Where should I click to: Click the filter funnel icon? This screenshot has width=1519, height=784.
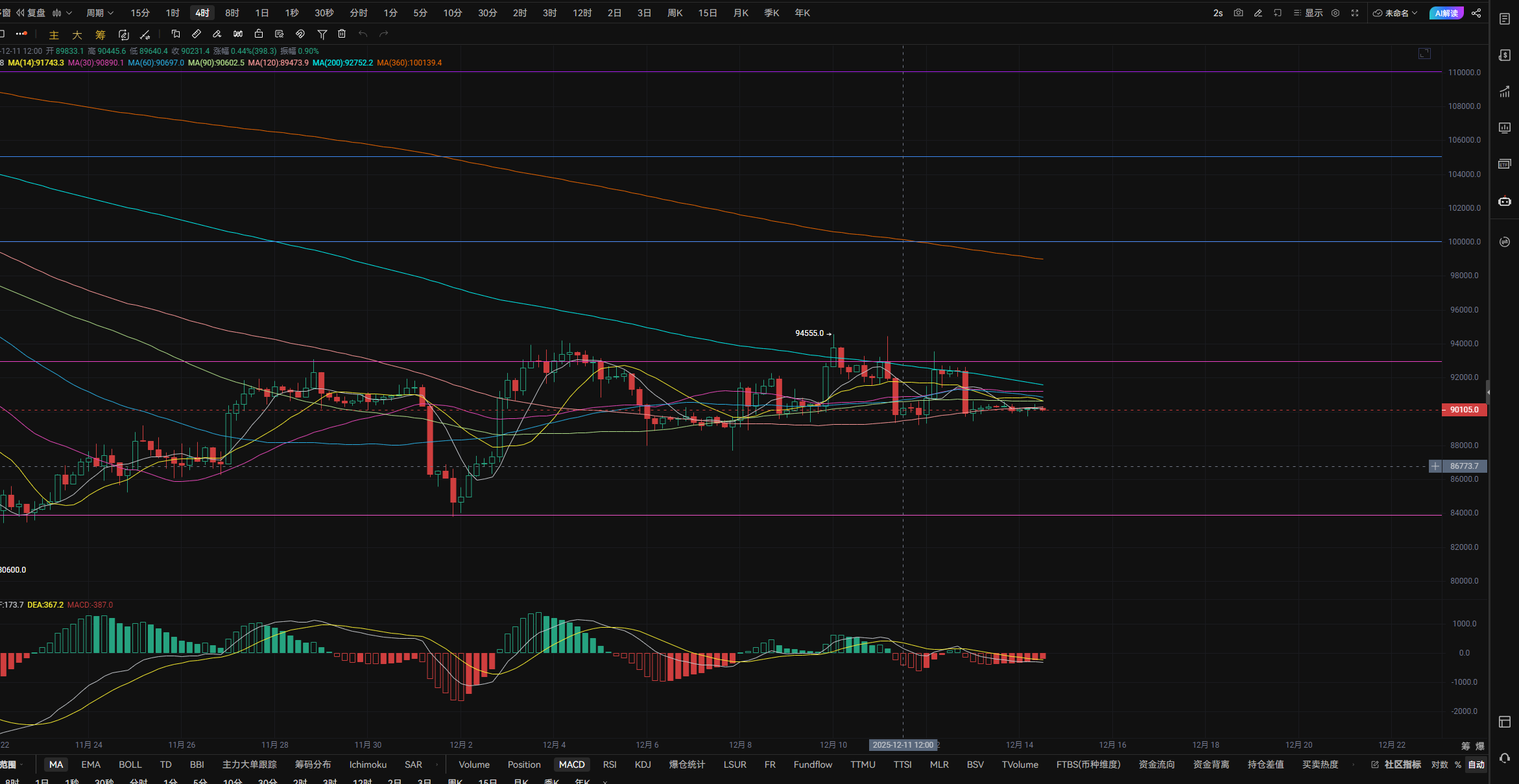322,34
